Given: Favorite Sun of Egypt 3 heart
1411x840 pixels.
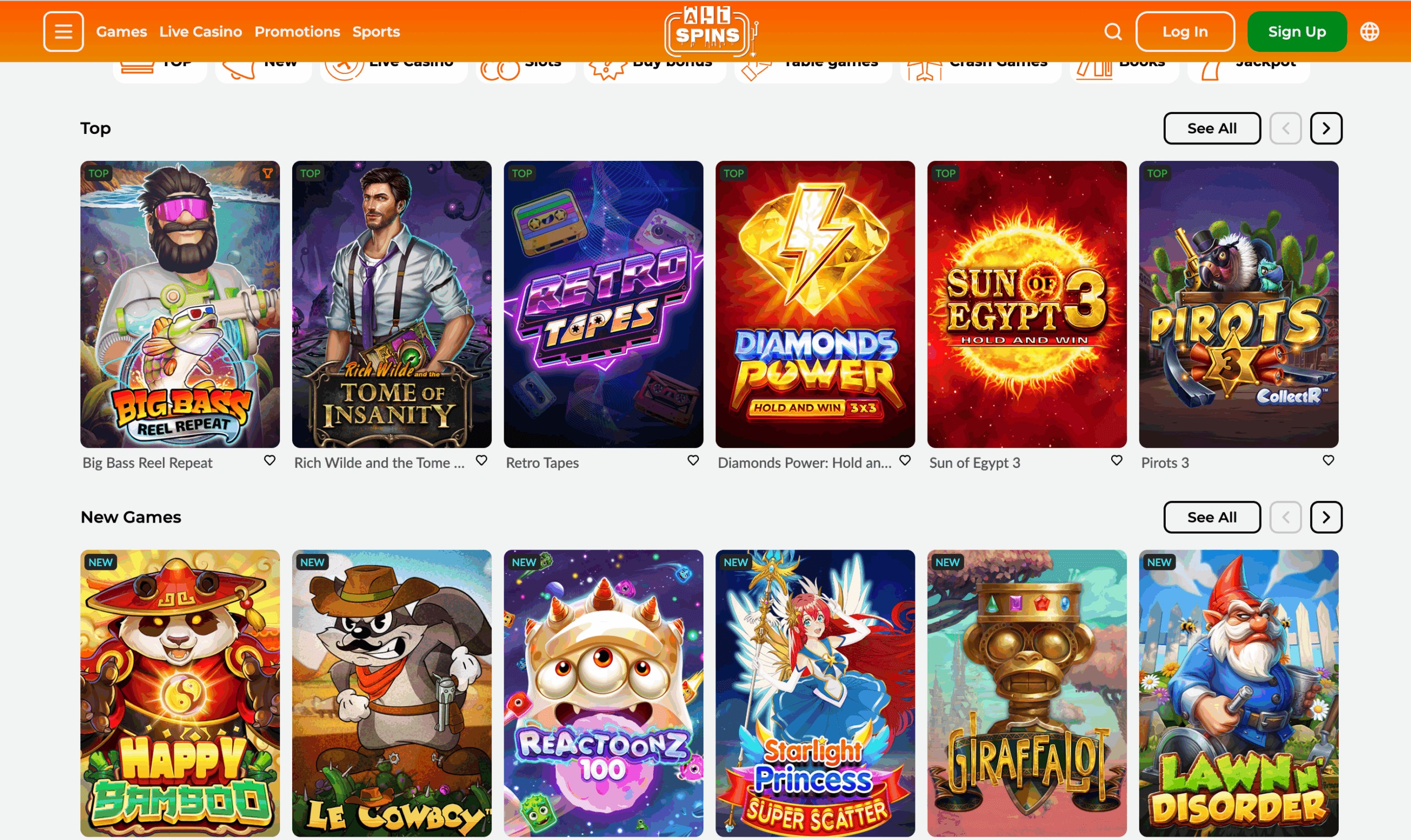Looking at the screenshot, I should [1117, 461].
